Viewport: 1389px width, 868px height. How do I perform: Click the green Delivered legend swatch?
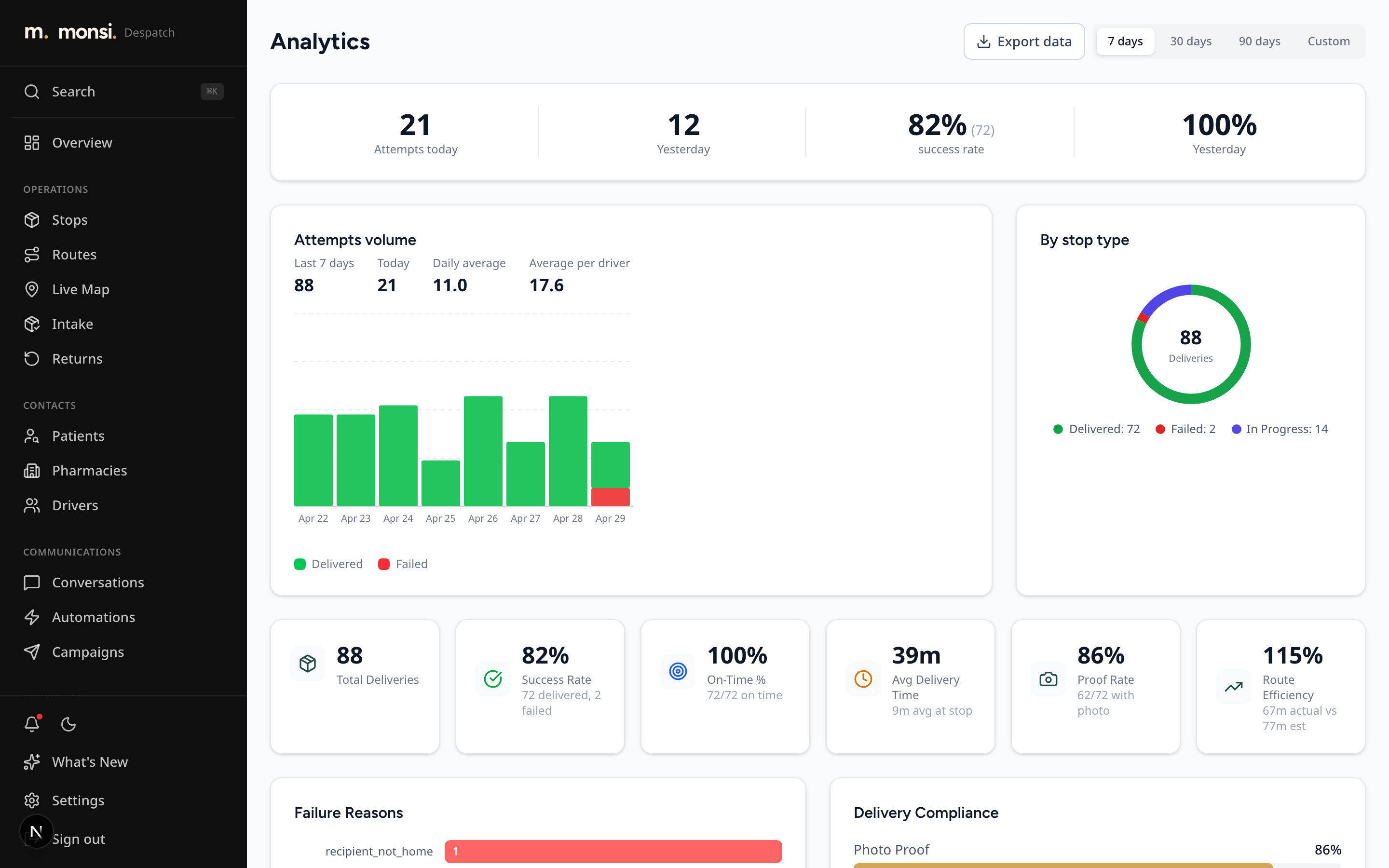tap(300, 564)
